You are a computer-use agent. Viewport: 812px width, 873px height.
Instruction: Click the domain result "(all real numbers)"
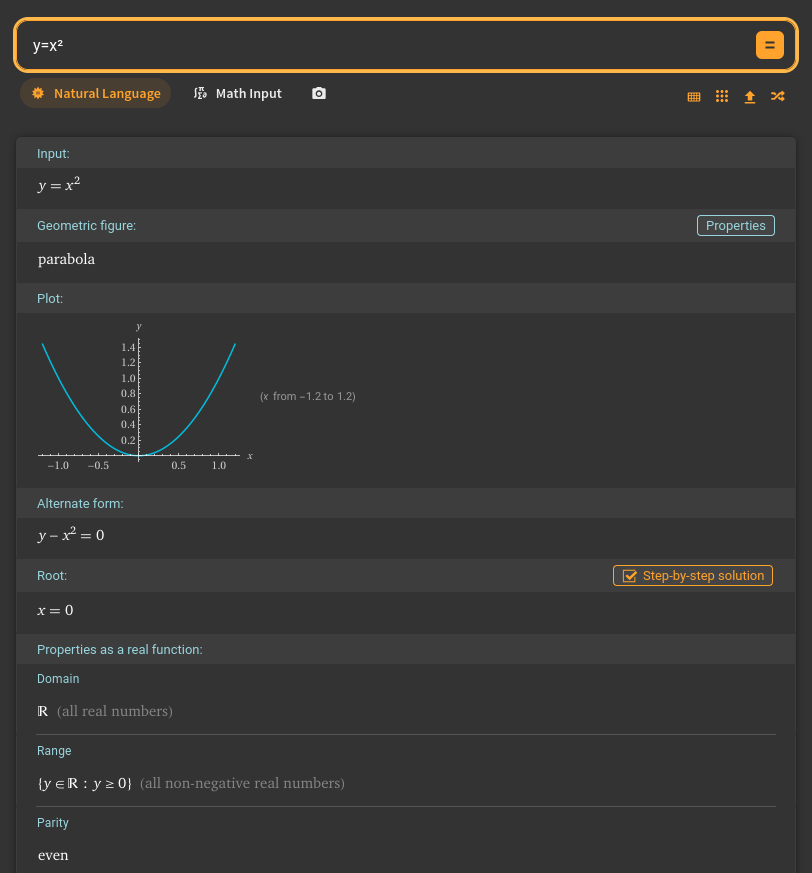(115, 711)
